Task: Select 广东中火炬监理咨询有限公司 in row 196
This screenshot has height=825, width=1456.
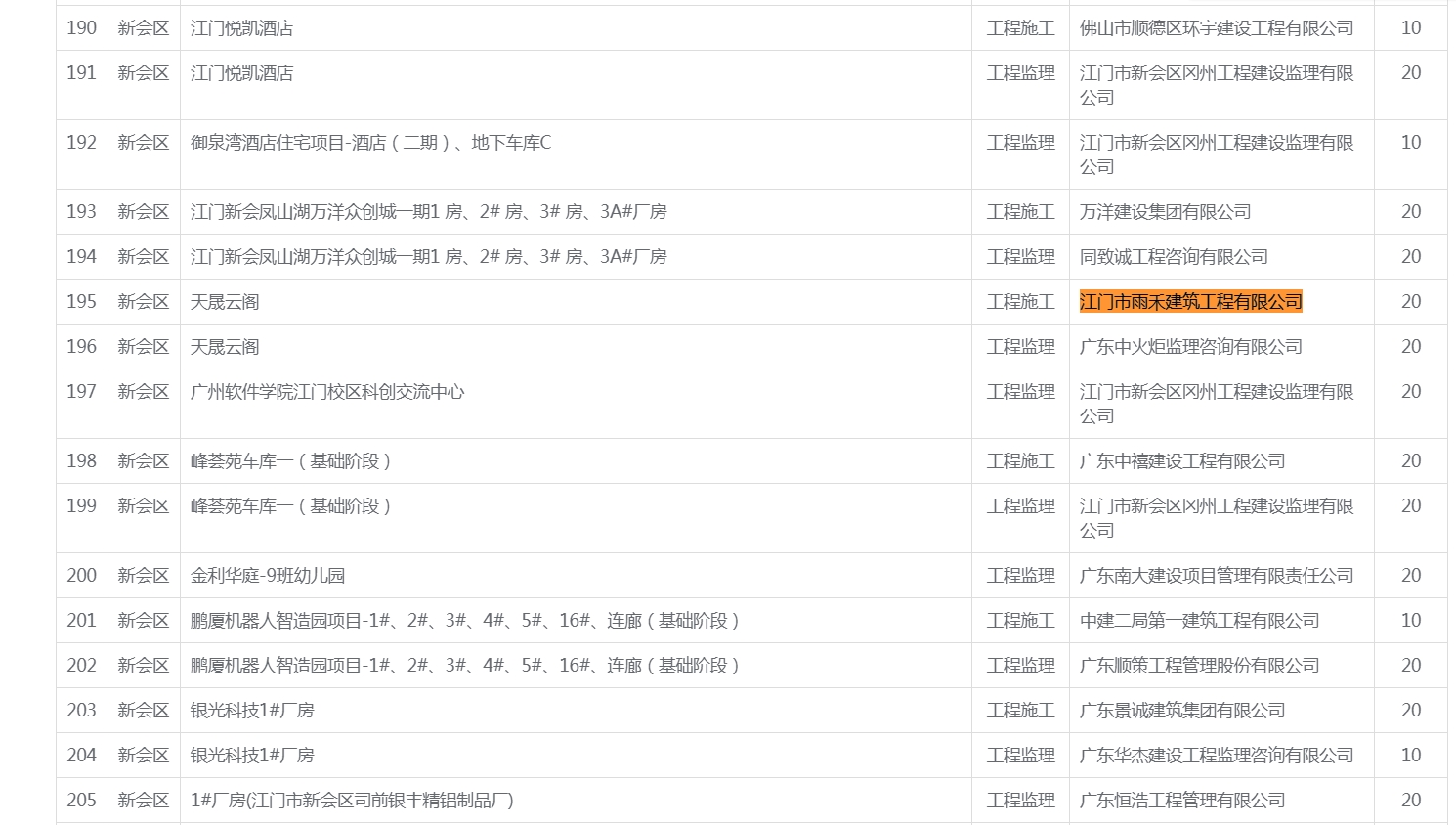Action: tap(1190, 347)
